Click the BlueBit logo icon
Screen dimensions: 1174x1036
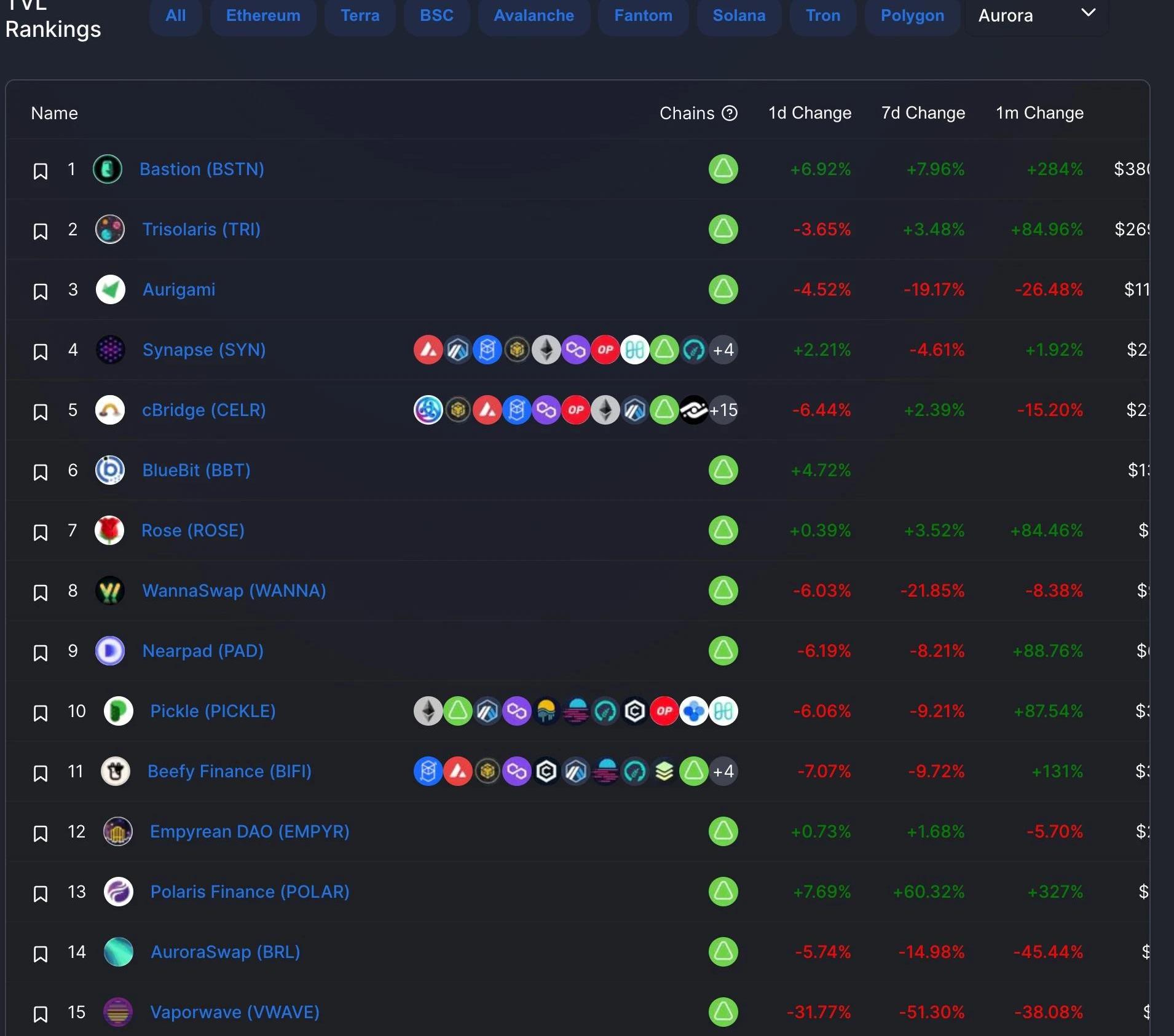[110, 470]
